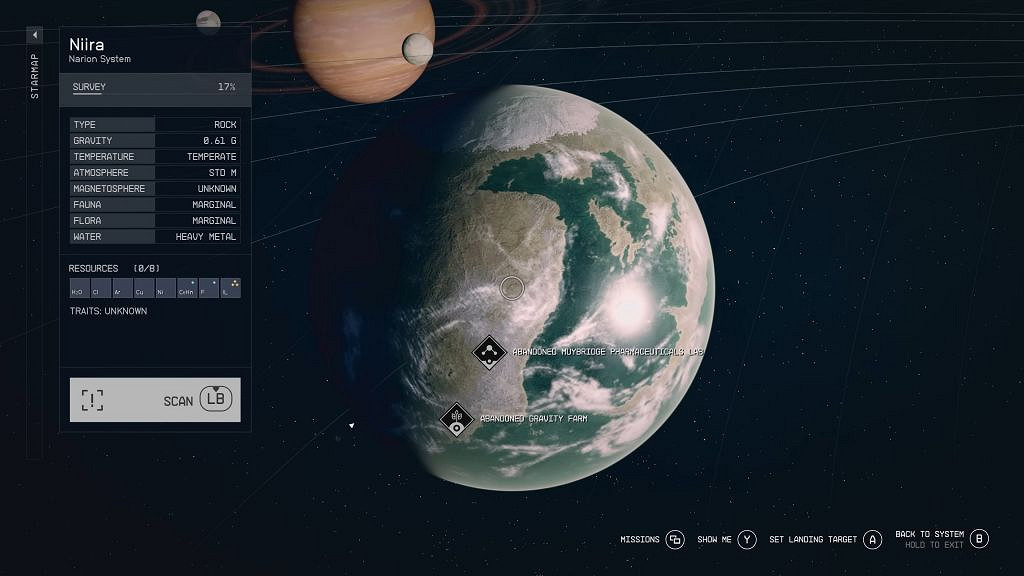The height and width of the screenshot is (576, 1024).
Task: Click the F resource icon
Action: click(x=207, y=288)
